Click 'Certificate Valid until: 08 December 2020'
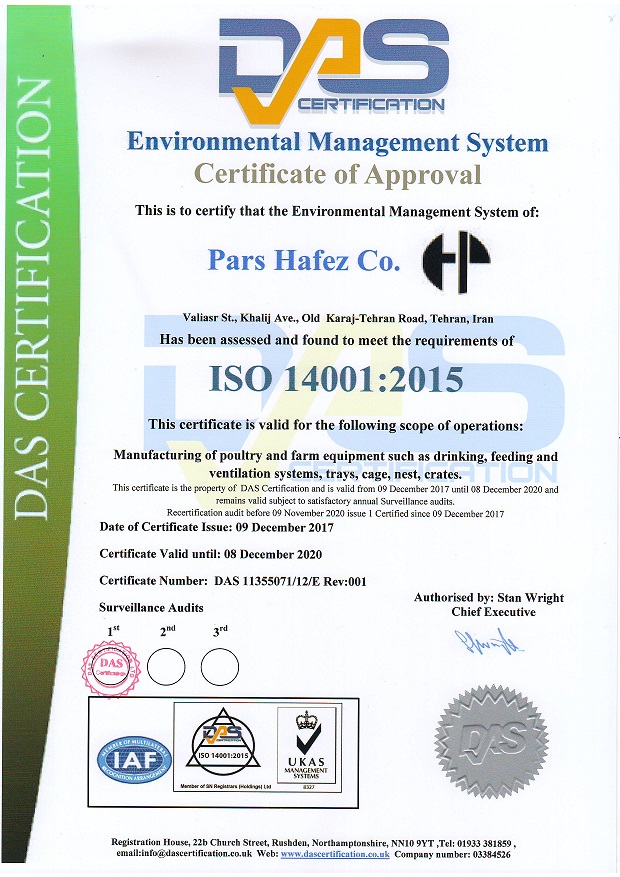The width and height of the screenshot is (620, 877). click(x=211, y=554)
